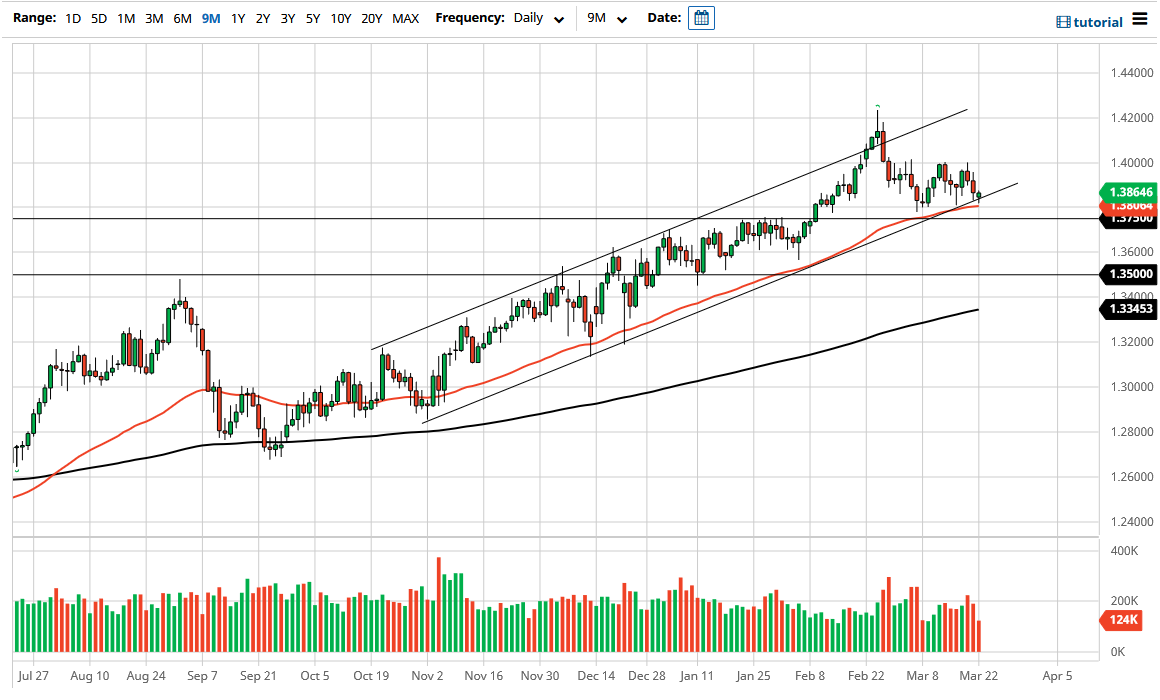This screenshot has width=1160, height=700.
Task: Click the green 1.38646 price label
Action: 1131,192
